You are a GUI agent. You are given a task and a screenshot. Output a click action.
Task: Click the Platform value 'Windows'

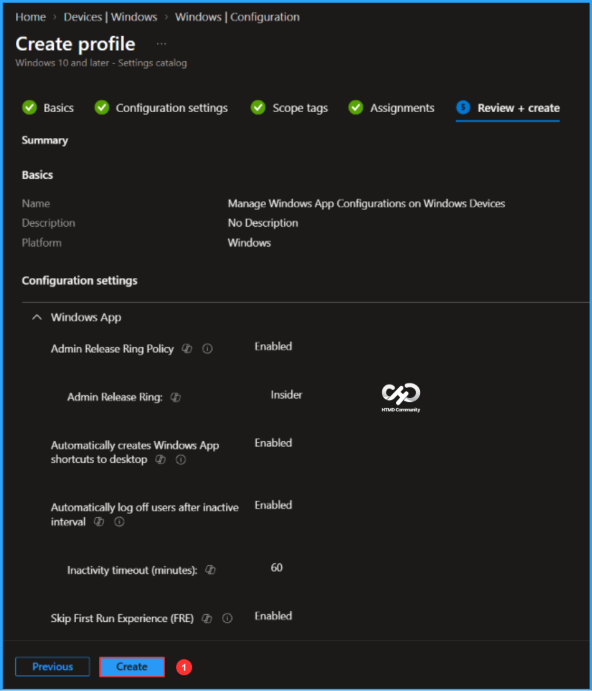coord(249,243)
